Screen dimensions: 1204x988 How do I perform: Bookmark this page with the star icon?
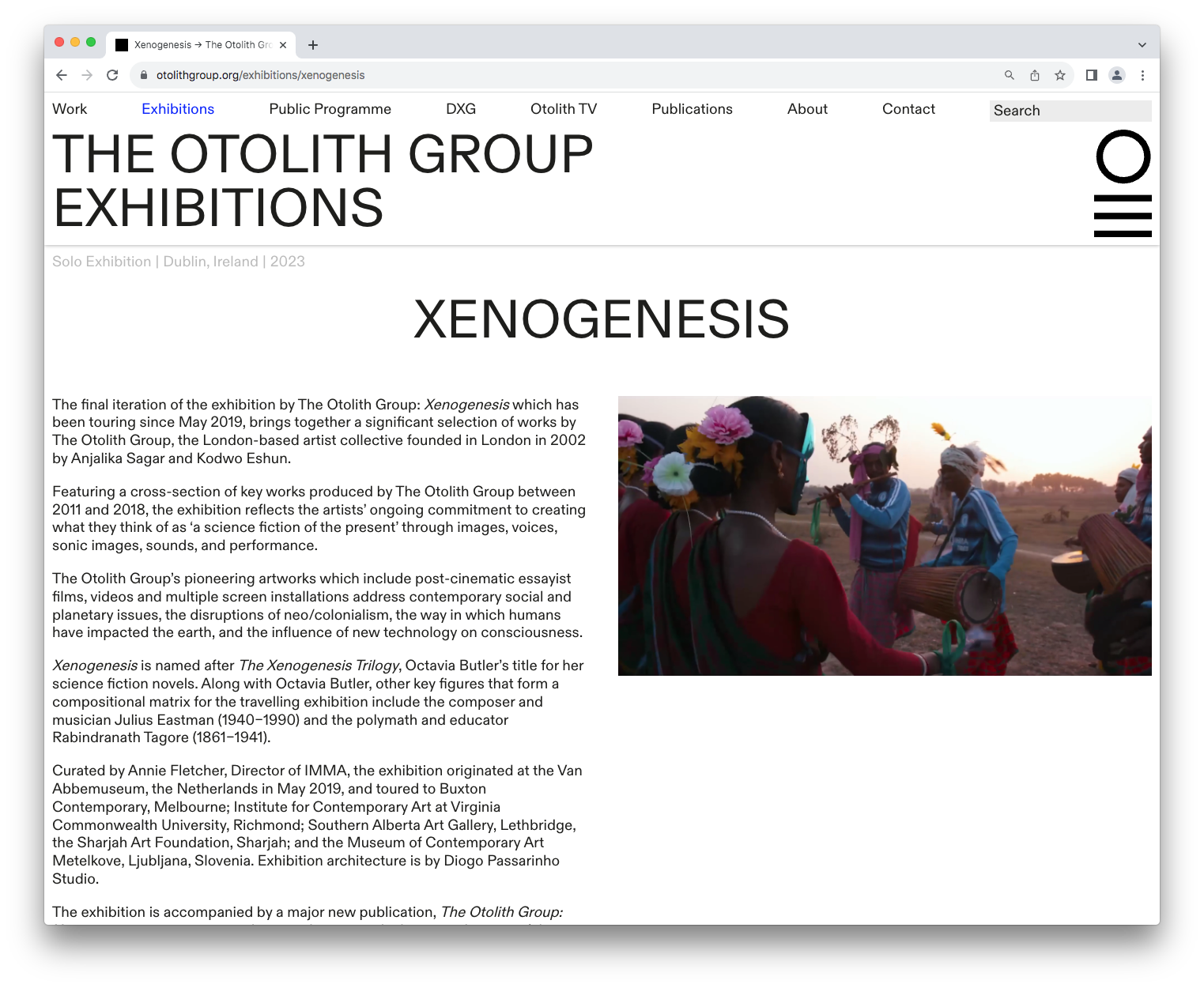[x=1060, y=75]
